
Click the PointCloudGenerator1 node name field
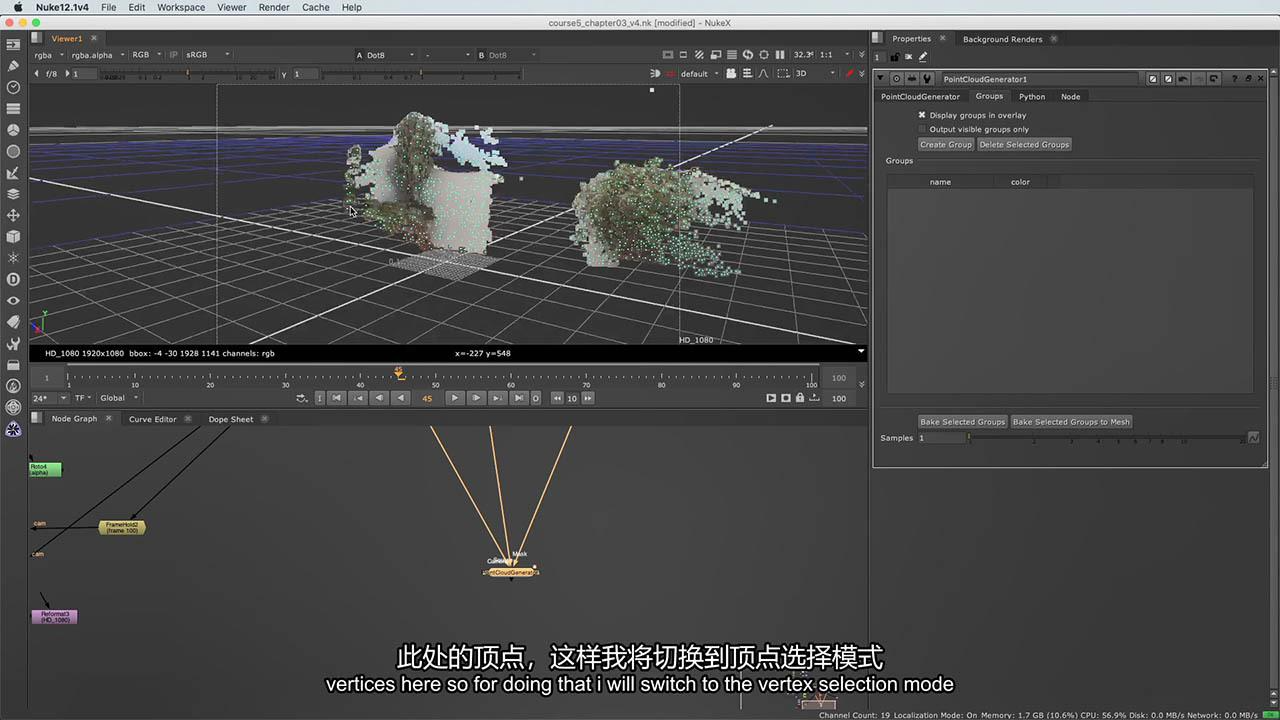[1039, 79]
